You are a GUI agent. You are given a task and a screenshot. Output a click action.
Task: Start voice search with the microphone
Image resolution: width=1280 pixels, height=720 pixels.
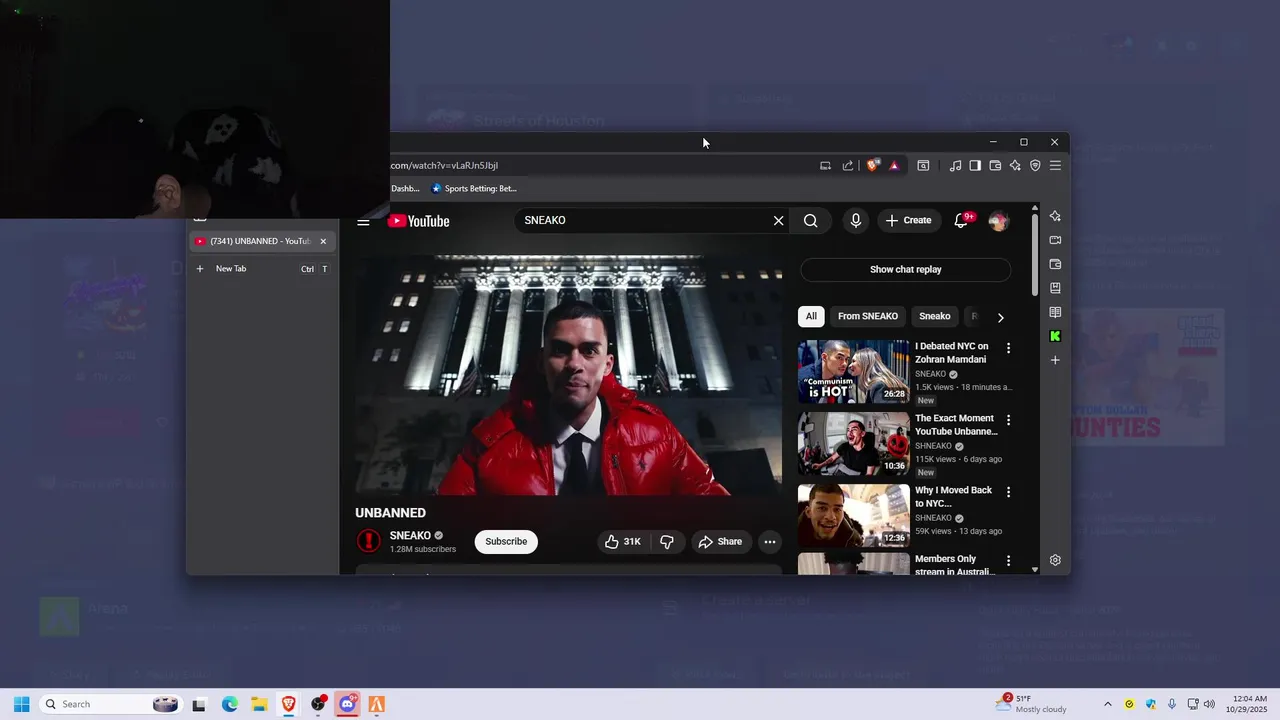pos(855,220)
